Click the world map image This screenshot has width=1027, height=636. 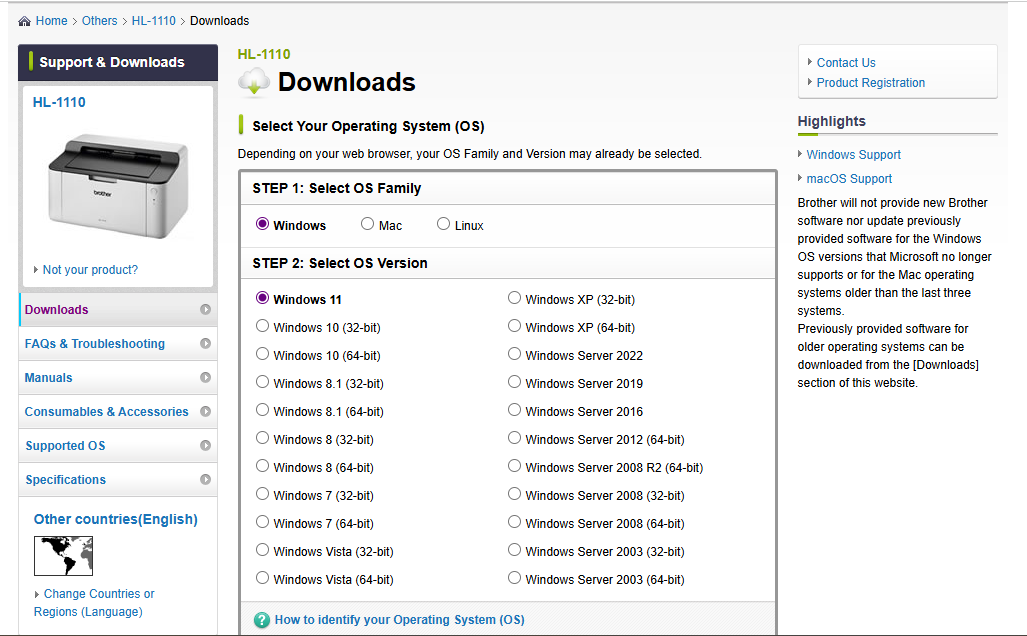coord(63,555)
